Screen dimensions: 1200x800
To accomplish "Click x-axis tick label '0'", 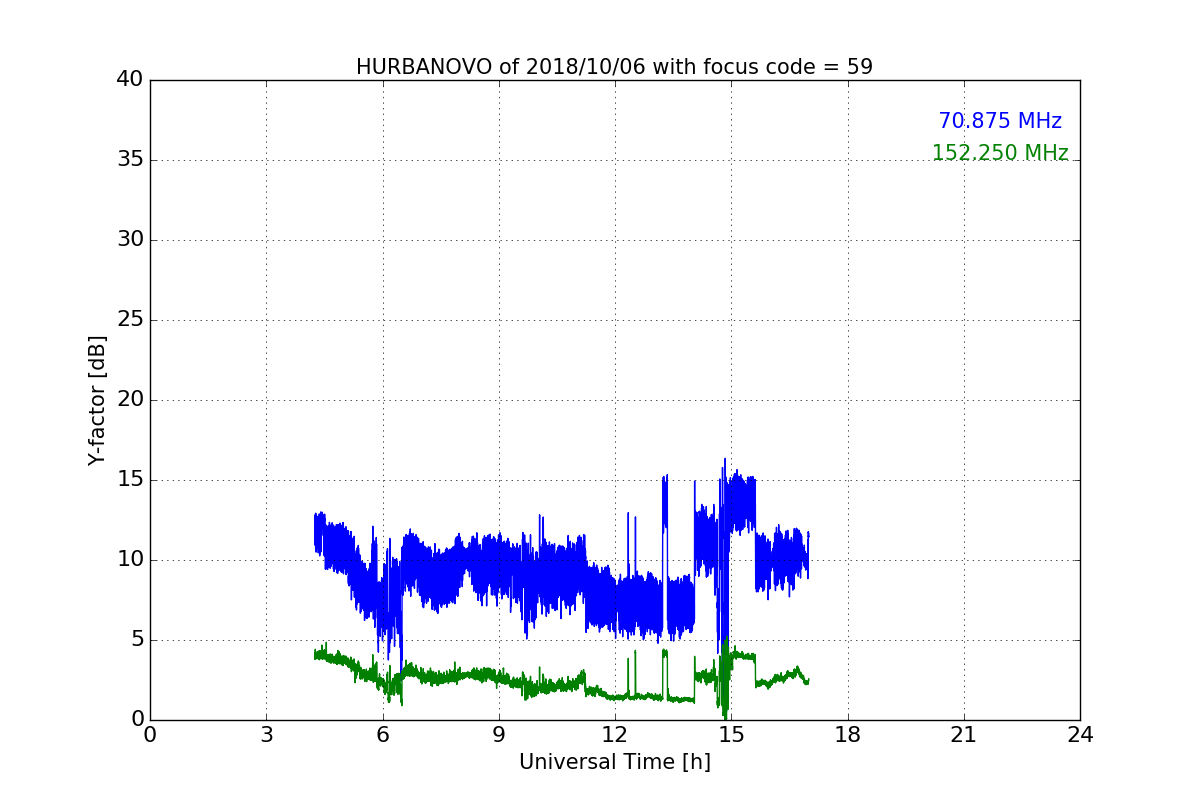I will (150, 735).
